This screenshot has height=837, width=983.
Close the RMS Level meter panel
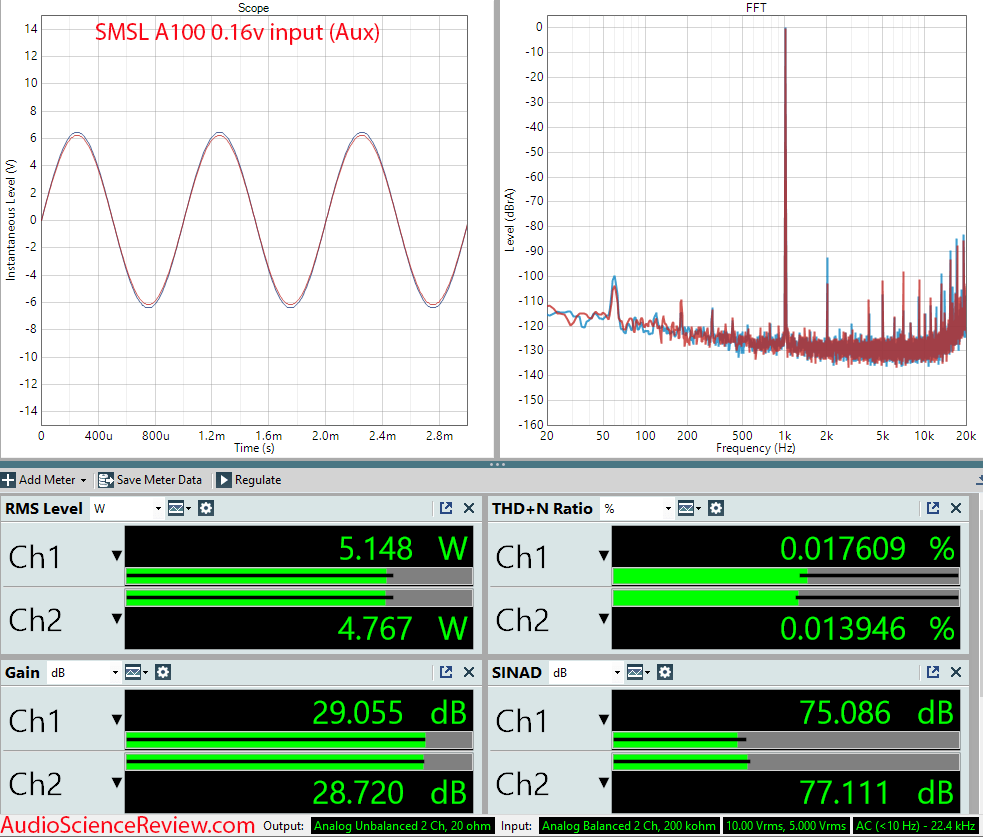coord(468,508)
